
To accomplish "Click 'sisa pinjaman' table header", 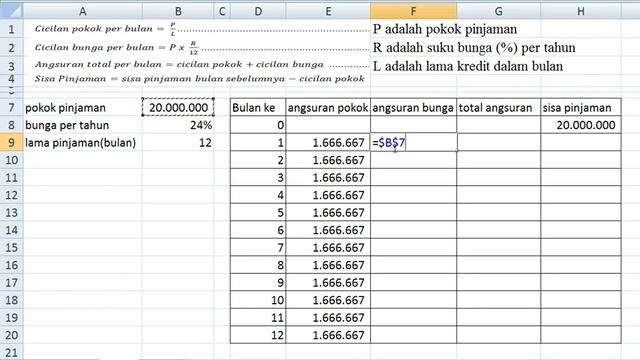I will (x=580, y=108).
